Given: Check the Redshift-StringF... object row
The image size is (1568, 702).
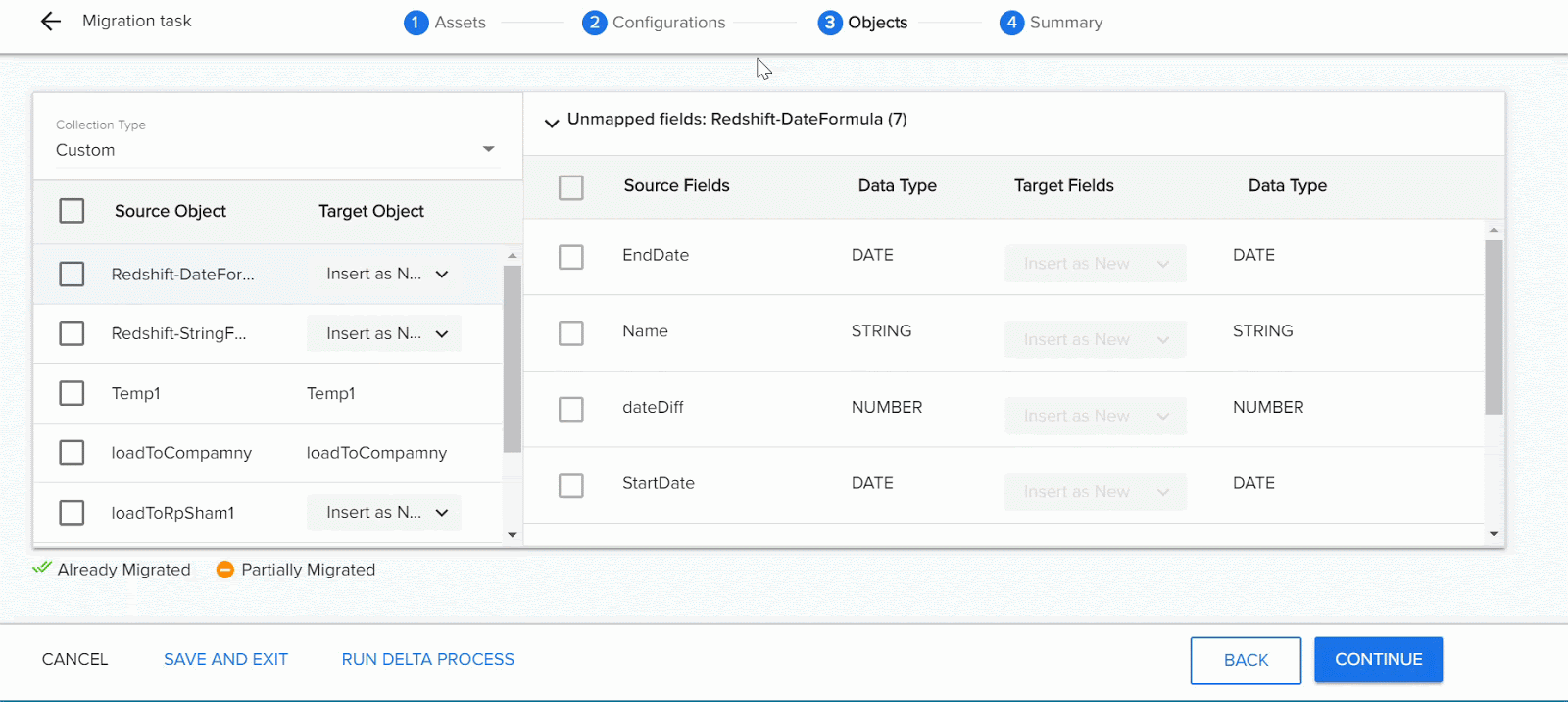Looking at the screenshot, I should click(x=72, y=333).
